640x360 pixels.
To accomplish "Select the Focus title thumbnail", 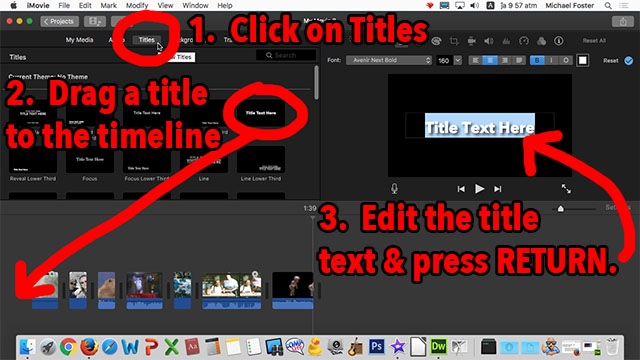I will pos(90,160).
